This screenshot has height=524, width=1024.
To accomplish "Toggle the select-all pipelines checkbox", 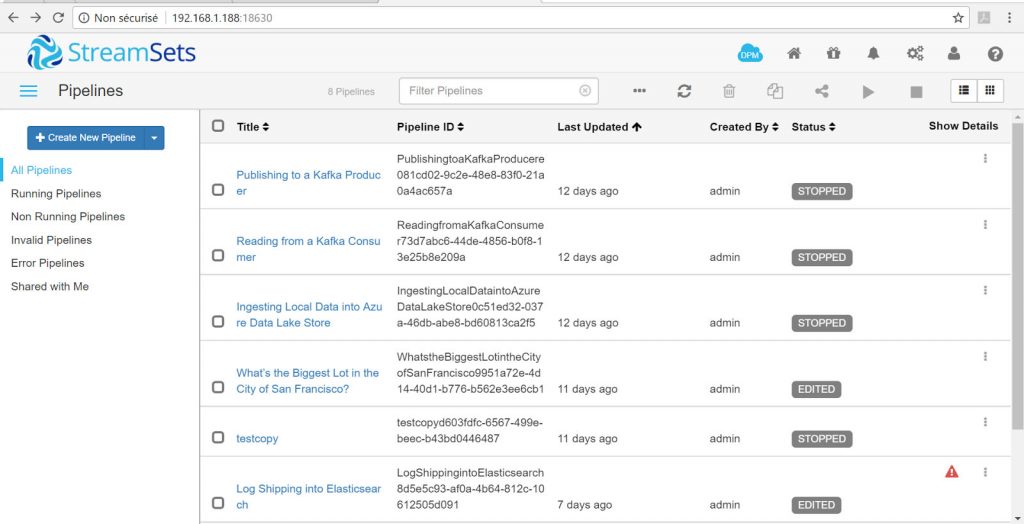I will [x=218, y=126].
